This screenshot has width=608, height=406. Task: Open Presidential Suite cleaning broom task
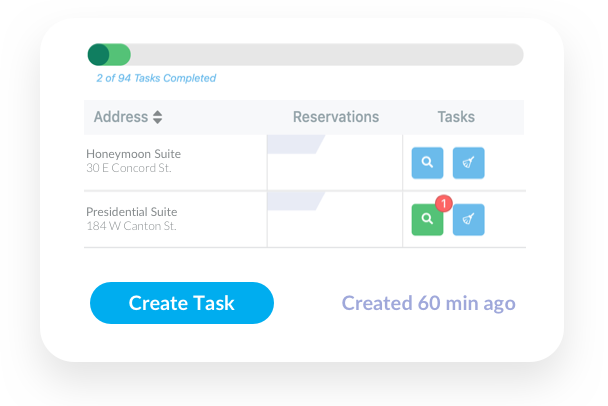[x=468, y=219]
